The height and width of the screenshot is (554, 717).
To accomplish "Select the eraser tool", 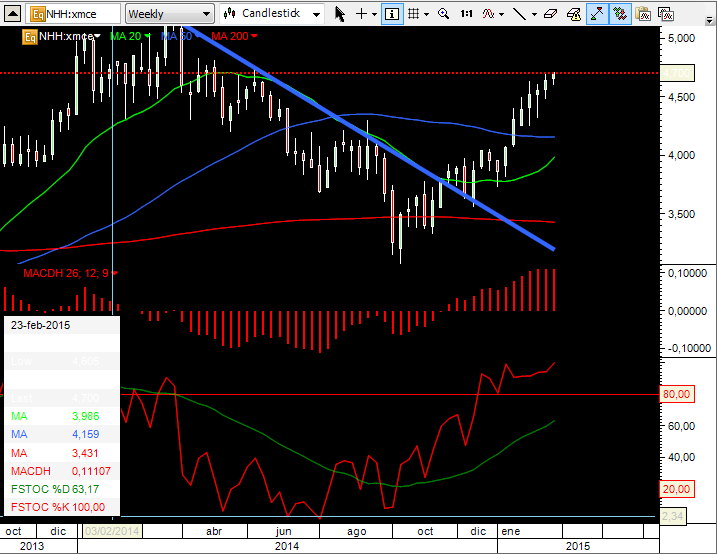I will point(551,14).
